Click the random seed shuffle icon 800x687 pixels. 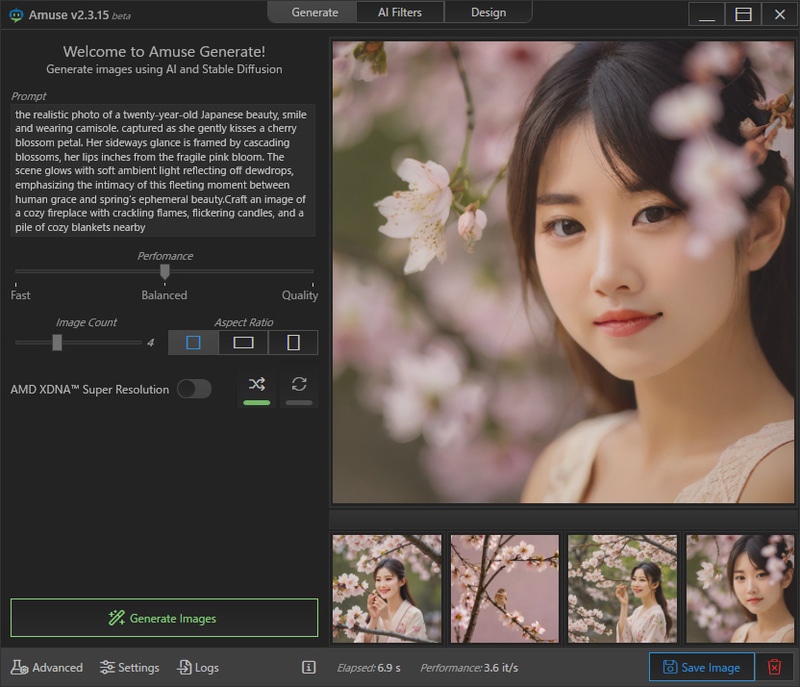click(256, 384)
